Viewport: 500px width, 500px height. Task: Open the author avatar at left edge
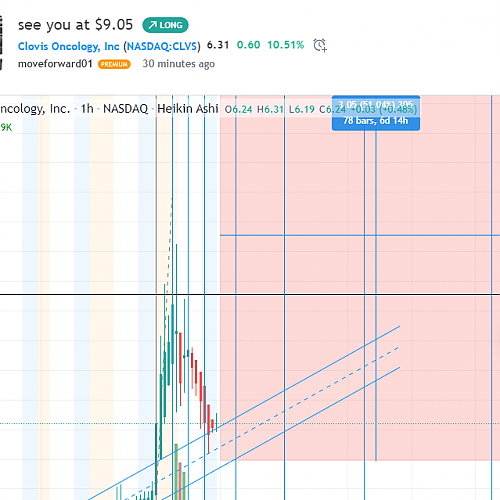1,42
